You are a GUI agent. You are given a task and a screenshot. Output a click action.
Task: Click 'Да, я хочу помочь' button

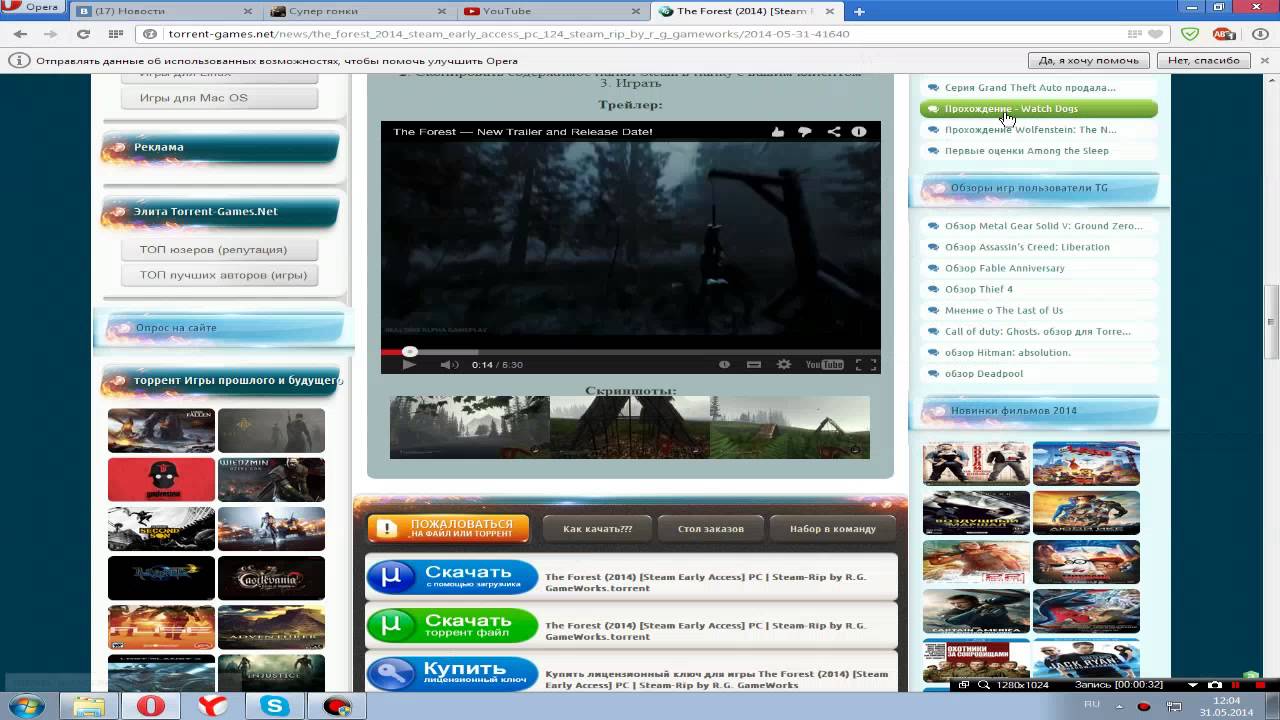tap(1089, 60)
